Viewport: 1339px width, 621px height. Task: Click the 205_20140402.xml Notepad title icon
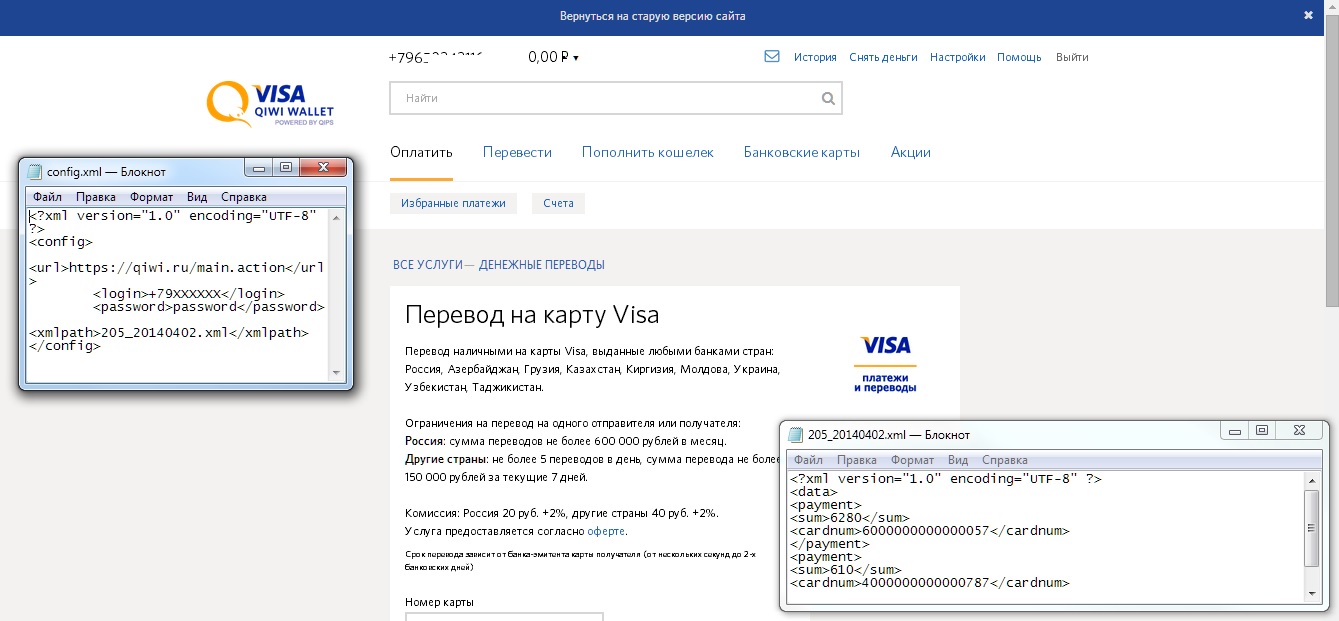[x=796, y=435]
